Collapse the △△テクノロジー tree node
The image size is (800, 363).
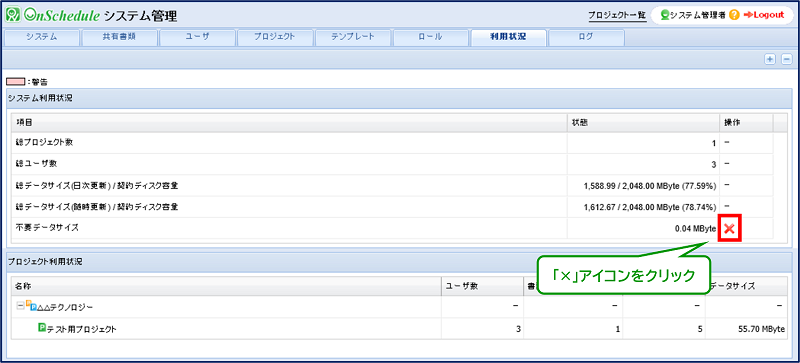tap(20, 306)
